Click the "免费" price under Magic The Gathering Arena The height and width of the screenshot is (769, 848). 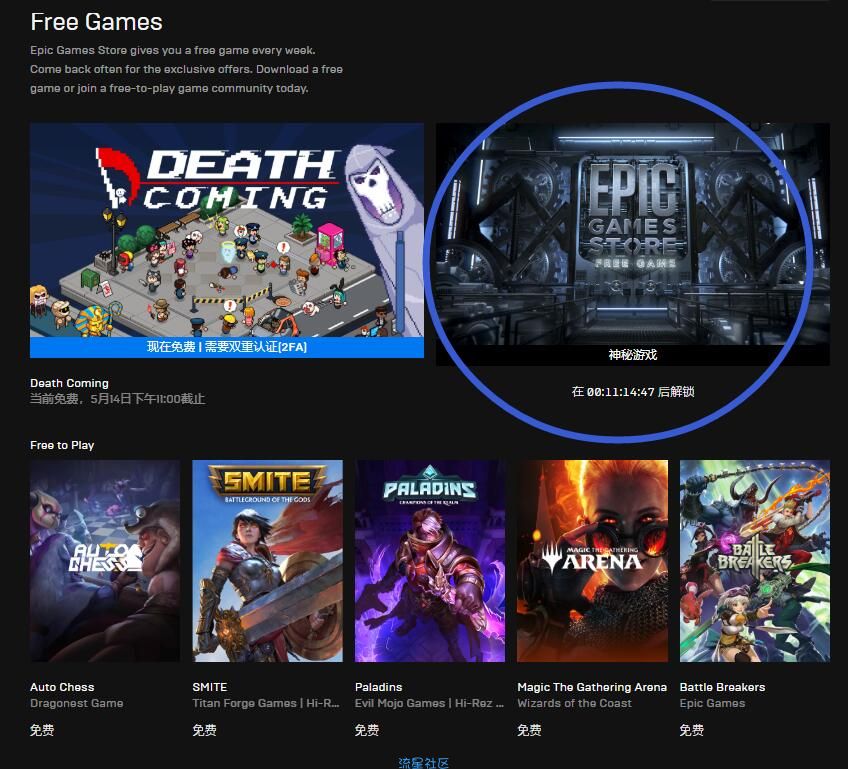coord(529,730)
